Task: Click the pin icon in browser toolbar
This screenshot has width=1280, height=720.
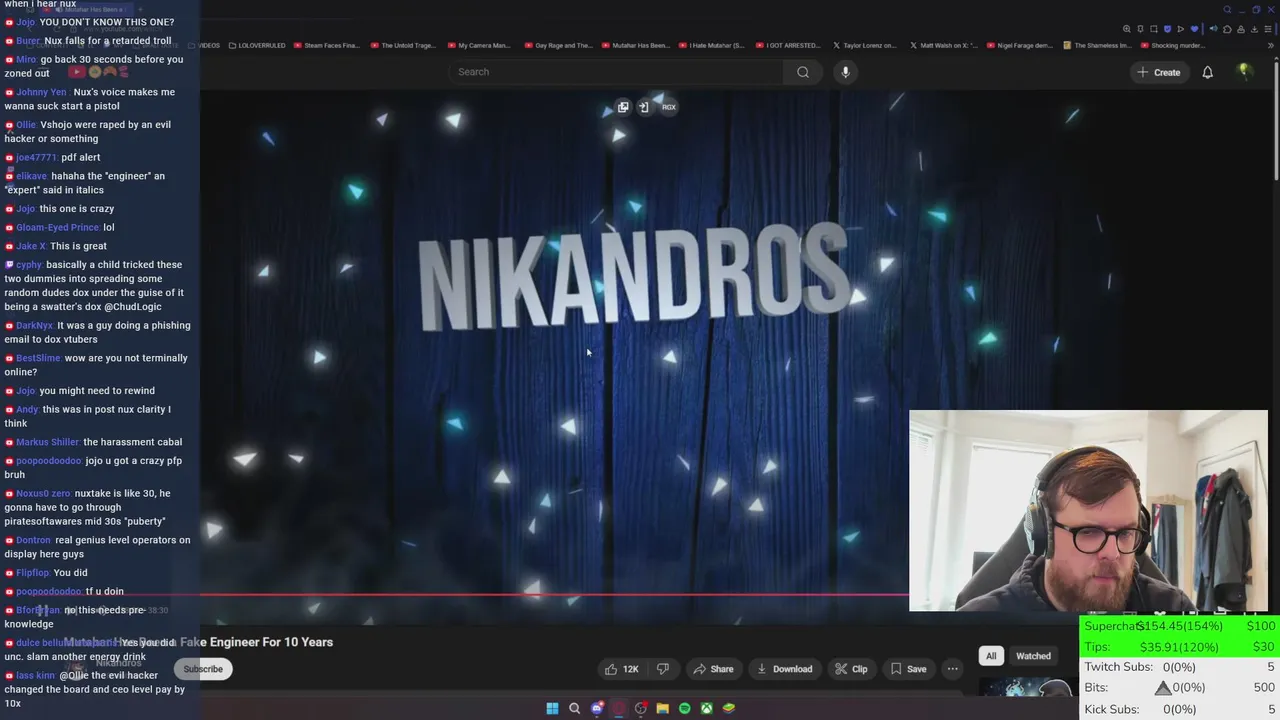Action: point(1140,29)
